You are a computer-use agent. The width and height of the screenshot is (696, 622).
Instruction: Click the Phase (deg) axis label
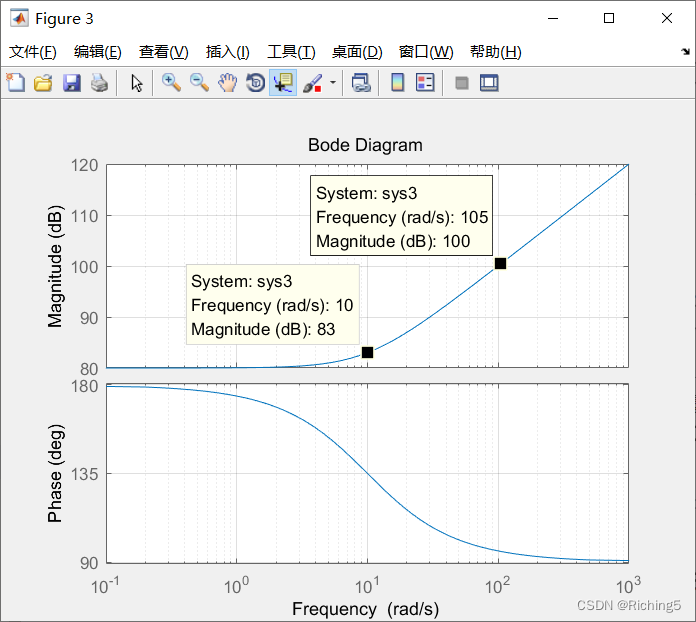55,473
